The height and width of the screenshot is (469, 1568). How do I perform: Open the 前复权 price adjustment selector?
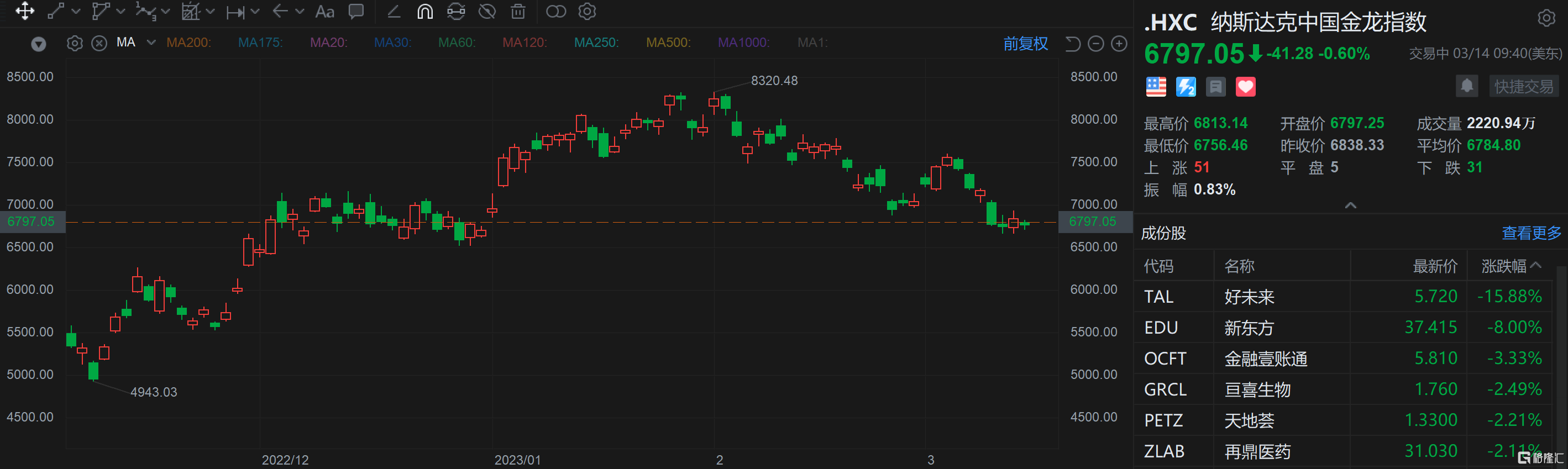pyautogui.click(x=1025, y=44)
